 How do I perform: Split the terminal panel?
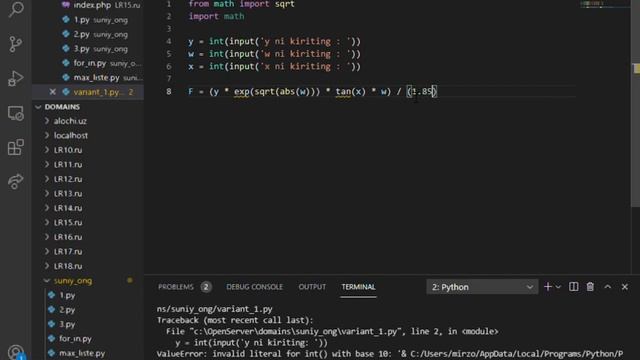[x=573, y=287]
